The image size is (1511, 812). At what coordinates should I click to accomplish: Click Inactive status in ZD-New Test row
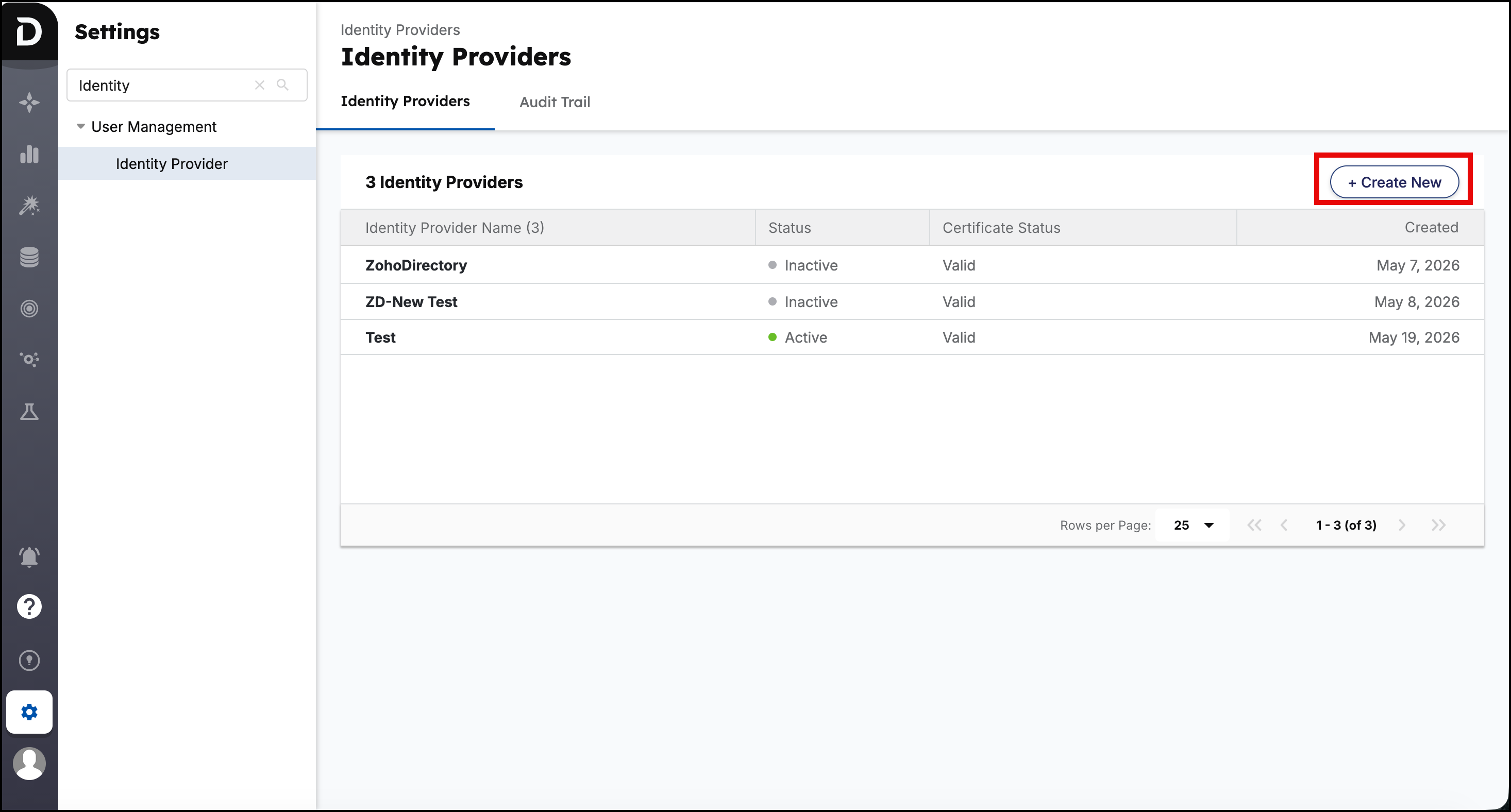click(x=811, y=302)
